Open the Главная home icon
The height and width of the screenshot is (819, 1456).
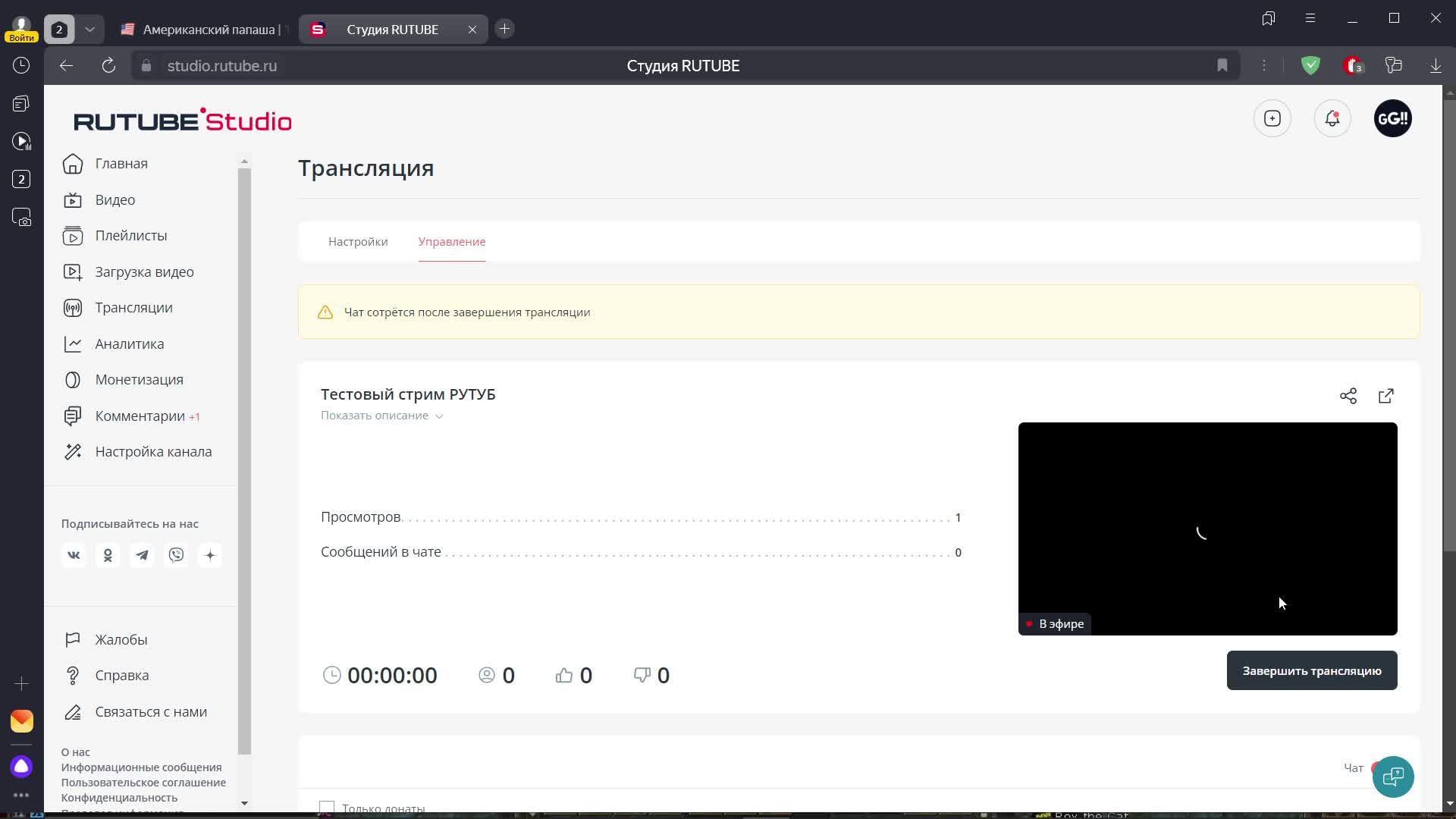click(73, 164)
